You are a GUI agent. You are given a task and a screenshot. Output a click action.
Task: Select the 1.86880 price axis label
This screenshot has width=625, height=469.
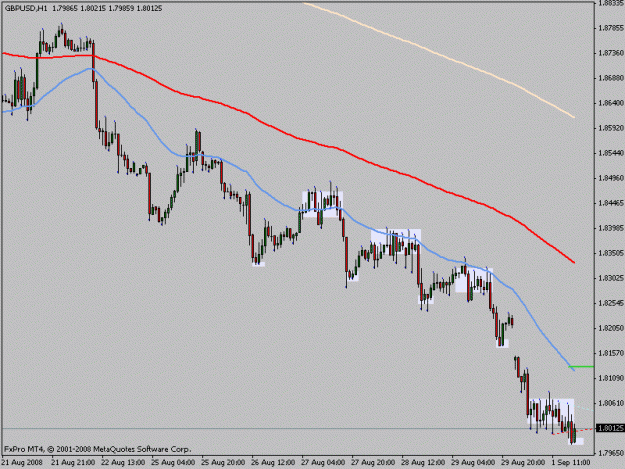[611, 78]
